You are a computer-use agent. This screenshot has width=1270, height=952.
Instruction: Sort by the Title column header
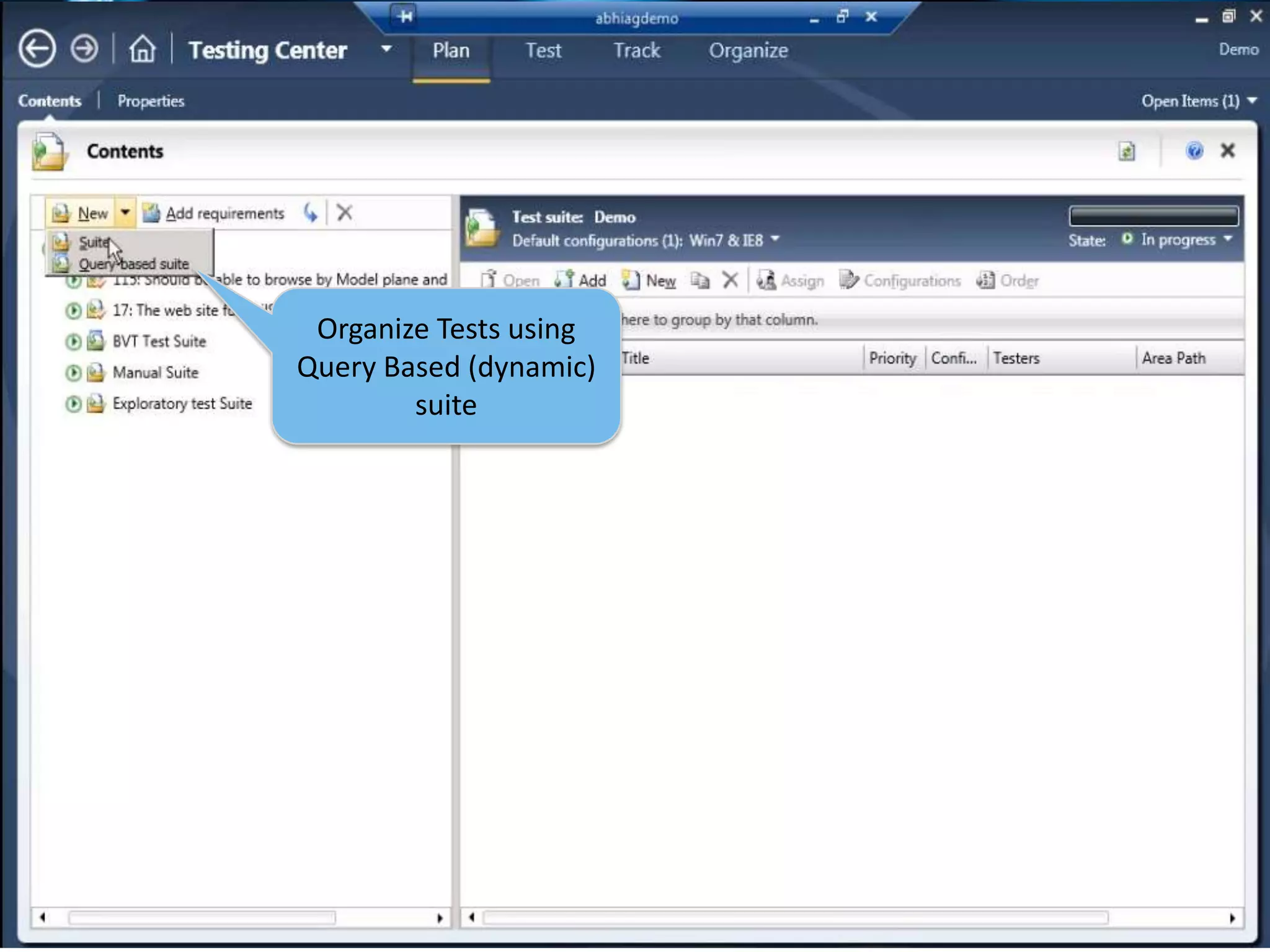coord(742,358)
